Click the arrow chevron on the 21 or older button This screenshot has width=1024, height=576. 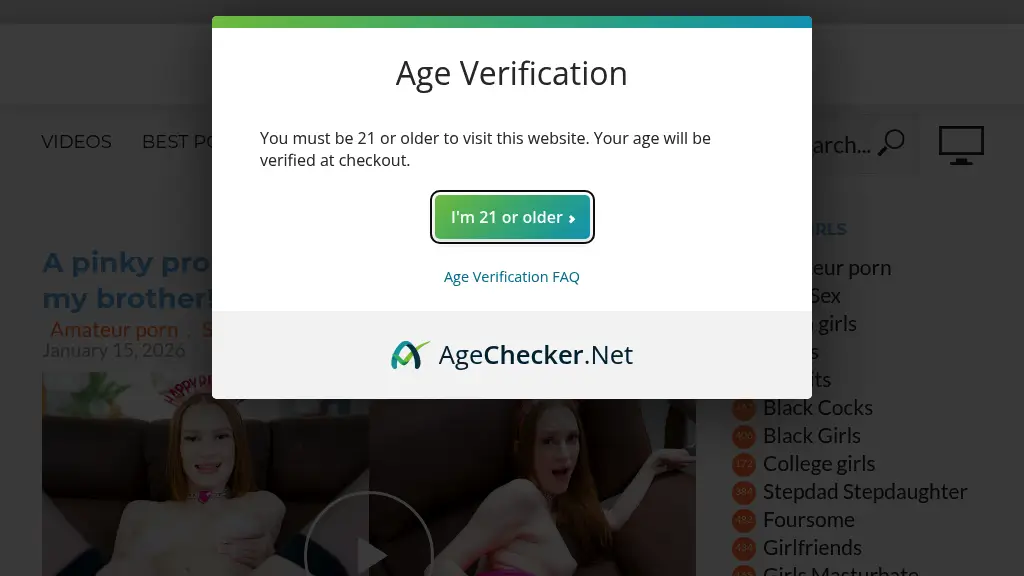572,219
